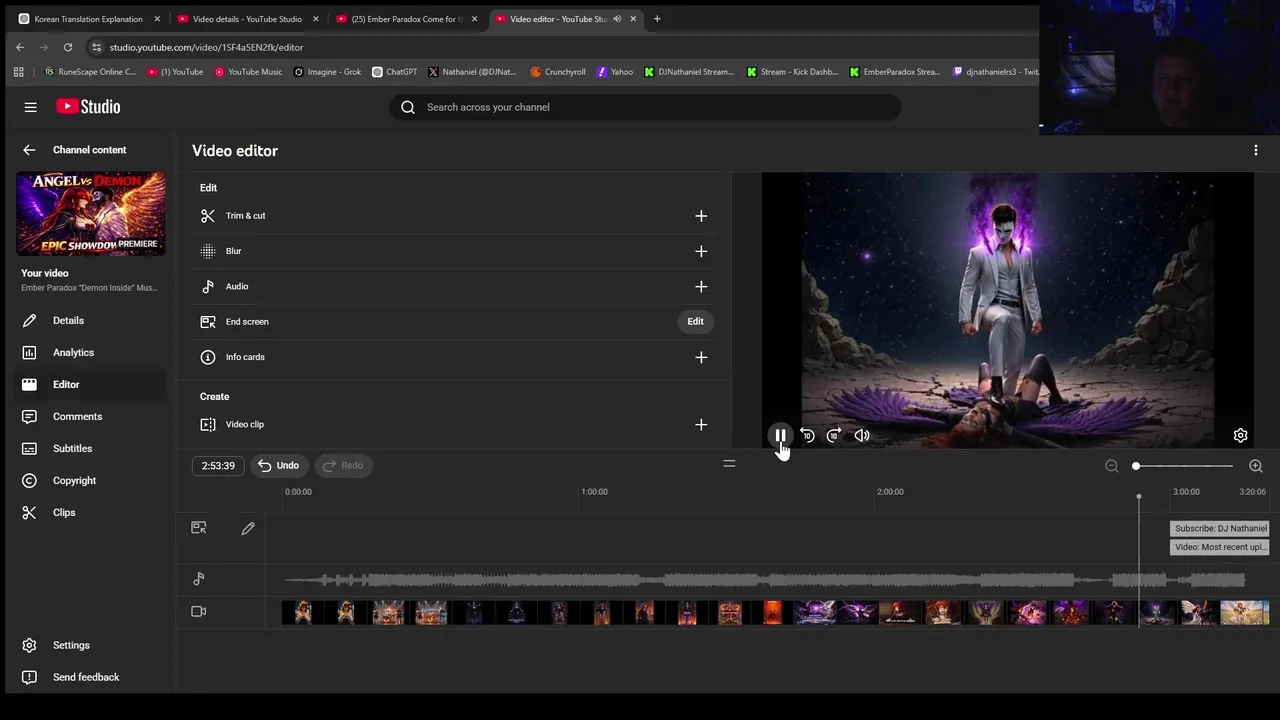
Task: Adjust the timeline zoom slider
Action: 1183,466
